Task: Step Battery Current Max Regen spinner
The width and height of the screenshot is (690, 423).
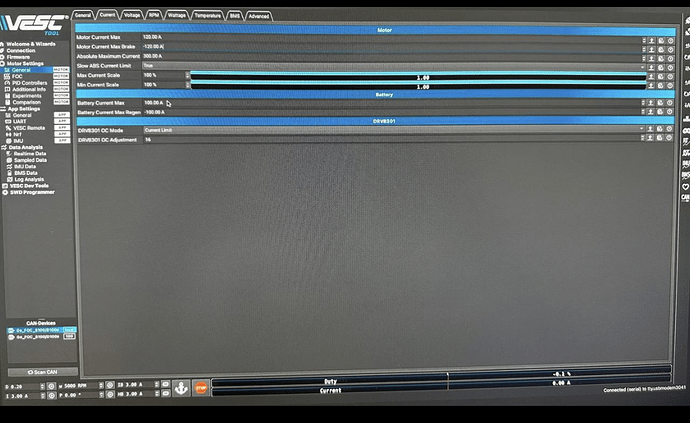Action: coord(643,112)
